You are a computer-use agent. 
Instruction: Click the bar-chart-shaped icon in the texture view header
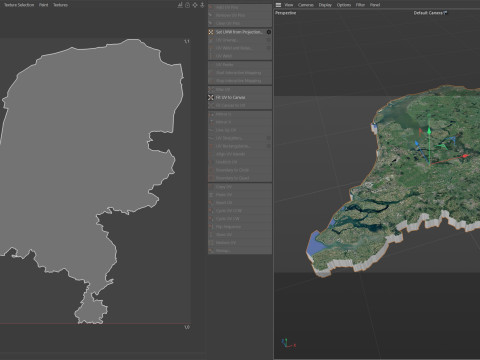180,5
